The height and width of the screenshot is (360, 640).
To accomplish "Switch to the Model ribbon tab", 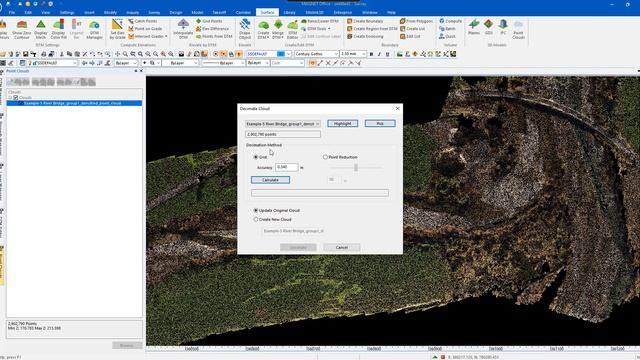I will click(197, 13).
